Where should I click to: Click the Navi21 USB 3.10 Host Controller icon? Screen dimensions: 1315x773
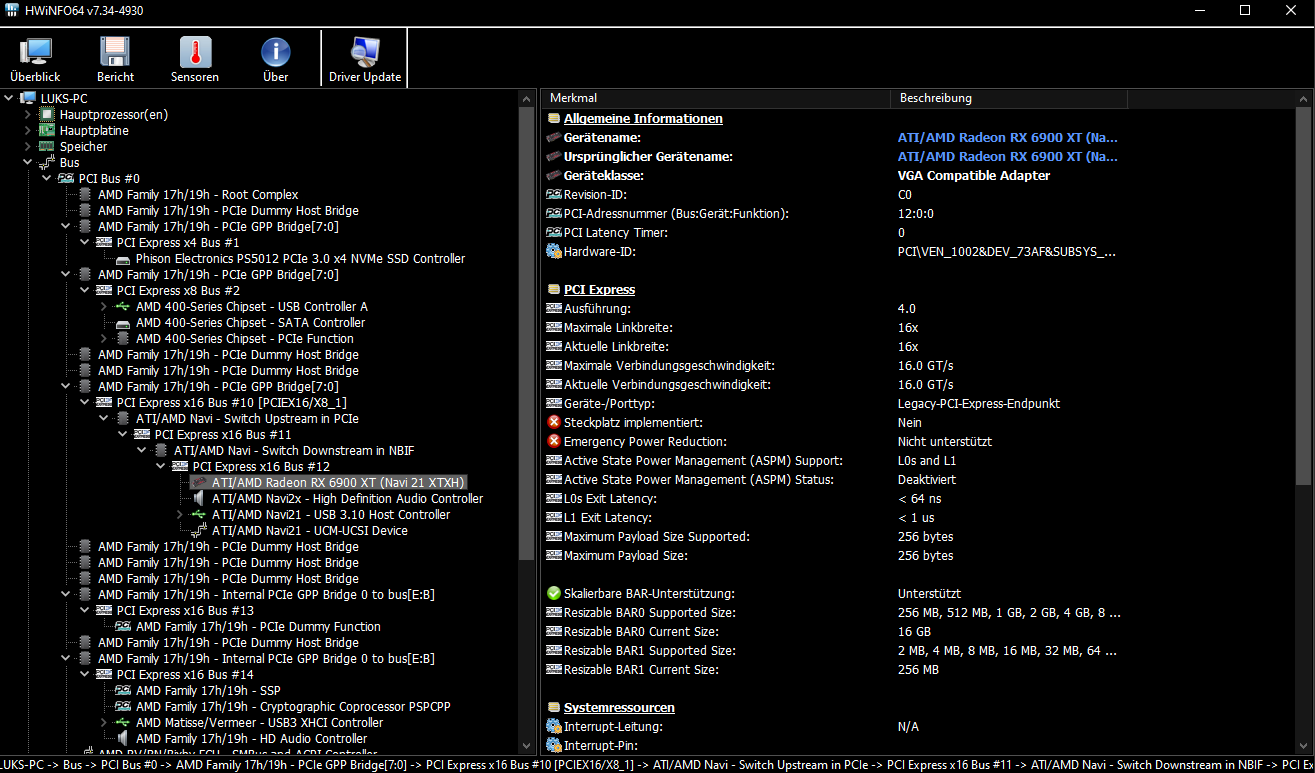click(x=200, y=515)
